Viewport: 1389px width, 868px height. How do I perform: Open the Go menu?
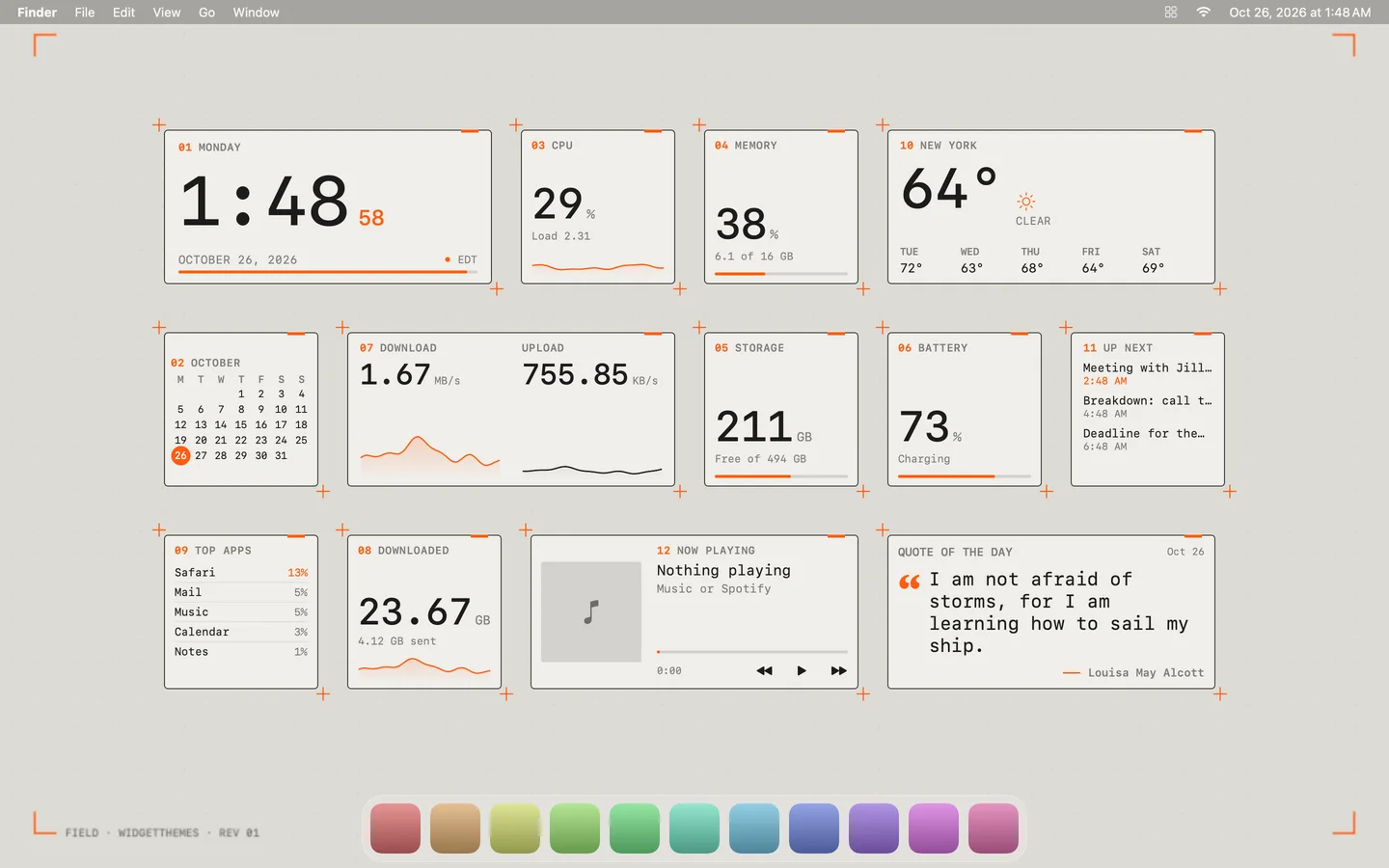click(x=206, y=13)
